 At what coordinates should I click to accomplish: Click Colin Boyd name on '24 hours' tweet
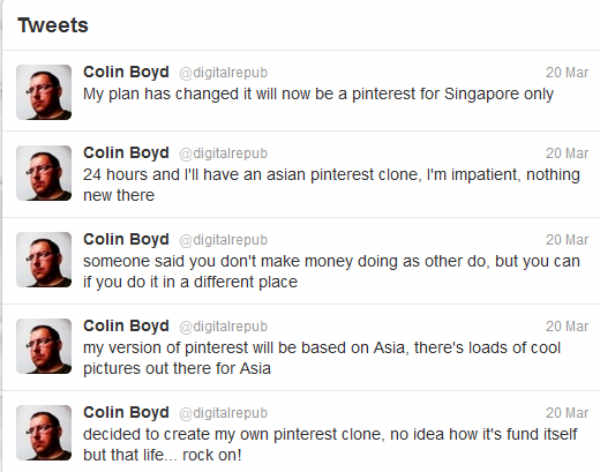coord(126,153)
